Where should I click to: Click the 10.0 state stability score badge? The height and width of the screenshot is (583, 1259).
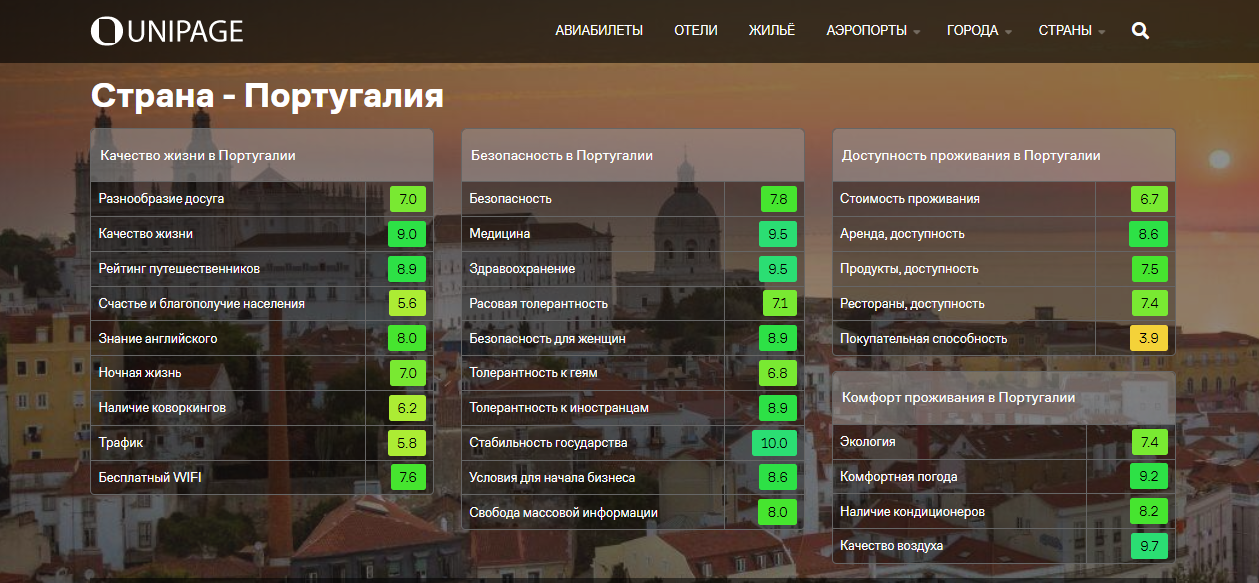775,443
